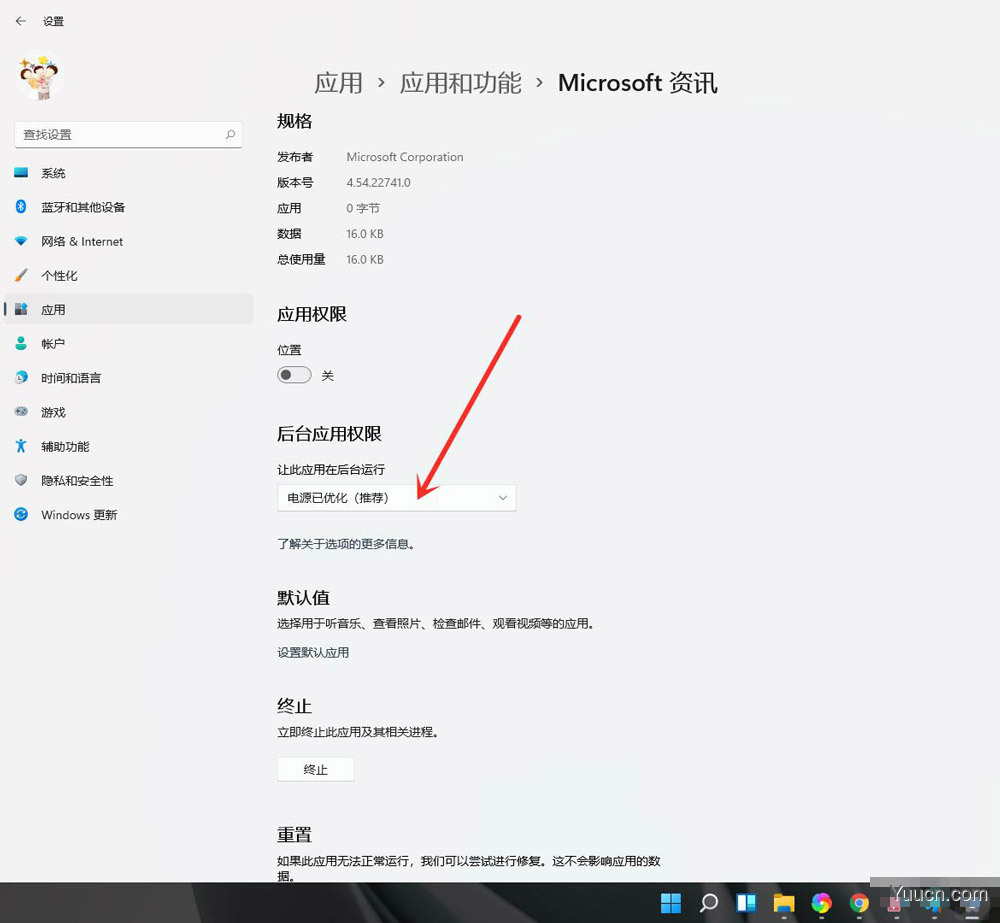This screenshot has width=1000, height=923.
Task: Open the Windows Start menu
Action: [671, 903]
